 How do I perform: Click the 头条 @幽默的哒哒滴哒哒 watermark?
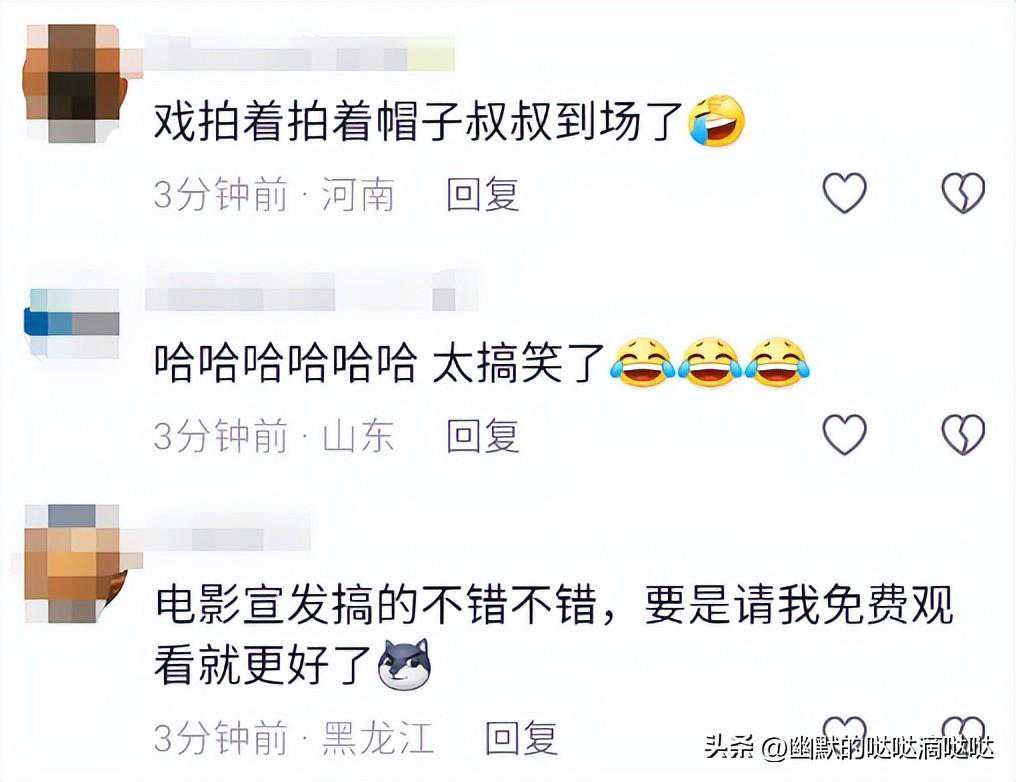pyautogui.click(x=849, y=748)
